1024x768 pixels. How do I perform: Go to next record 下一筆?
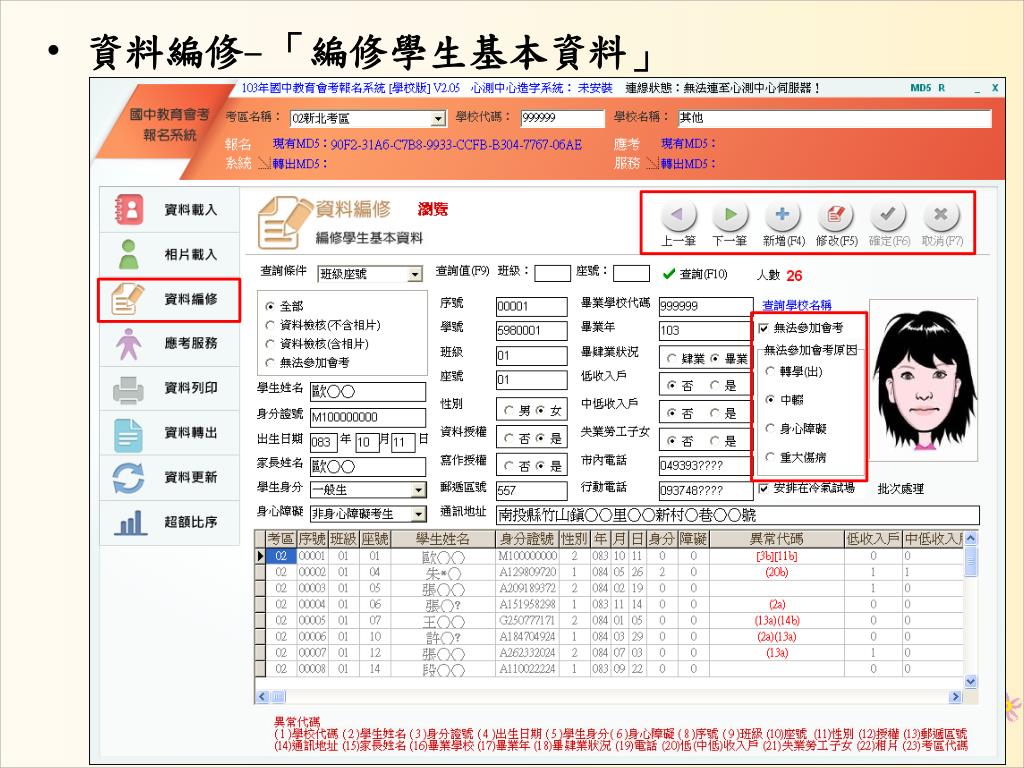coord(729,224)
